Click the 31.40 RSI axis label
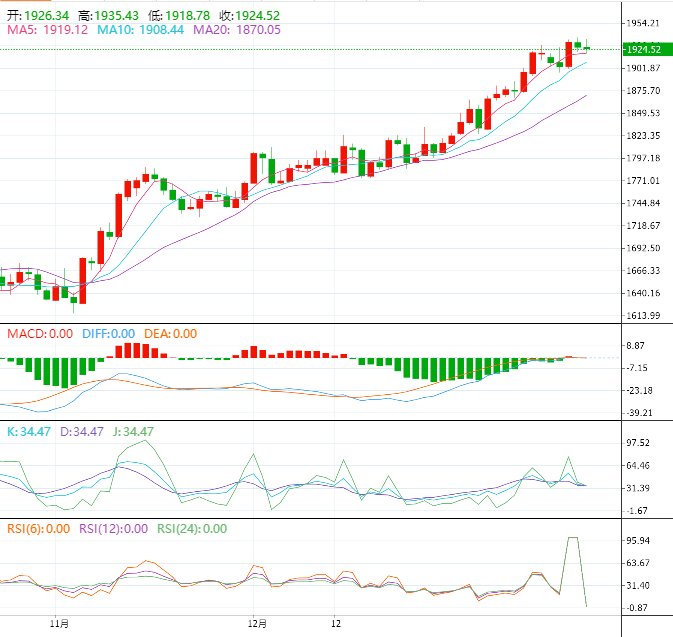This screenshot has width=673, height=637. click(638, 585)
